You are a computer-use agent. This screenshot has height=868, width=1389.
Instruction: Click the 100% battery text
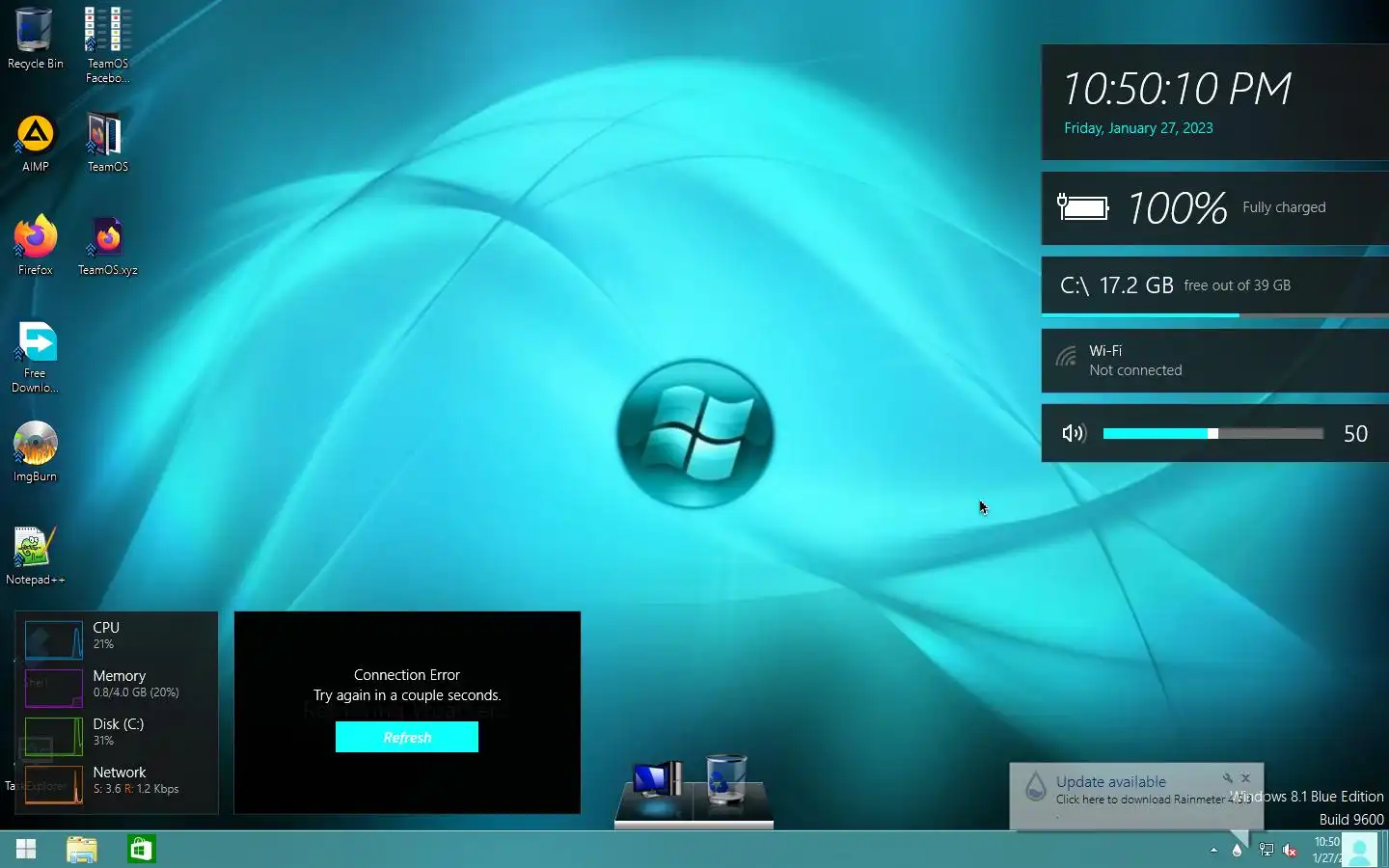coord(1177,207)
